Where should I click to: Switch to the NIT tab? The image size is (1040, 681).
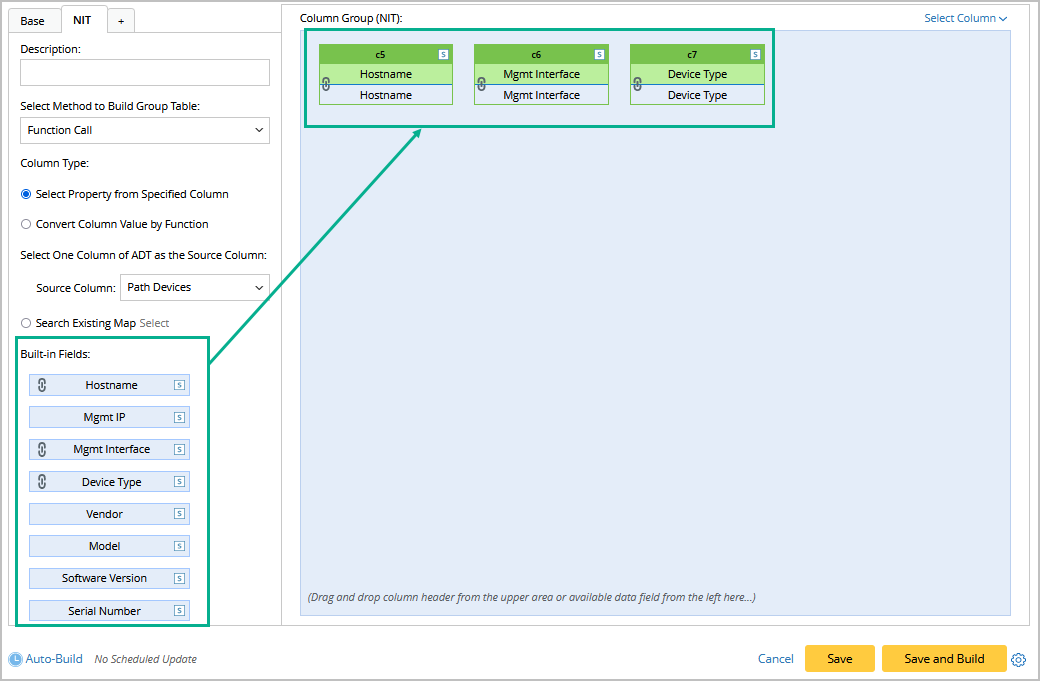click(x=82, y=20)
